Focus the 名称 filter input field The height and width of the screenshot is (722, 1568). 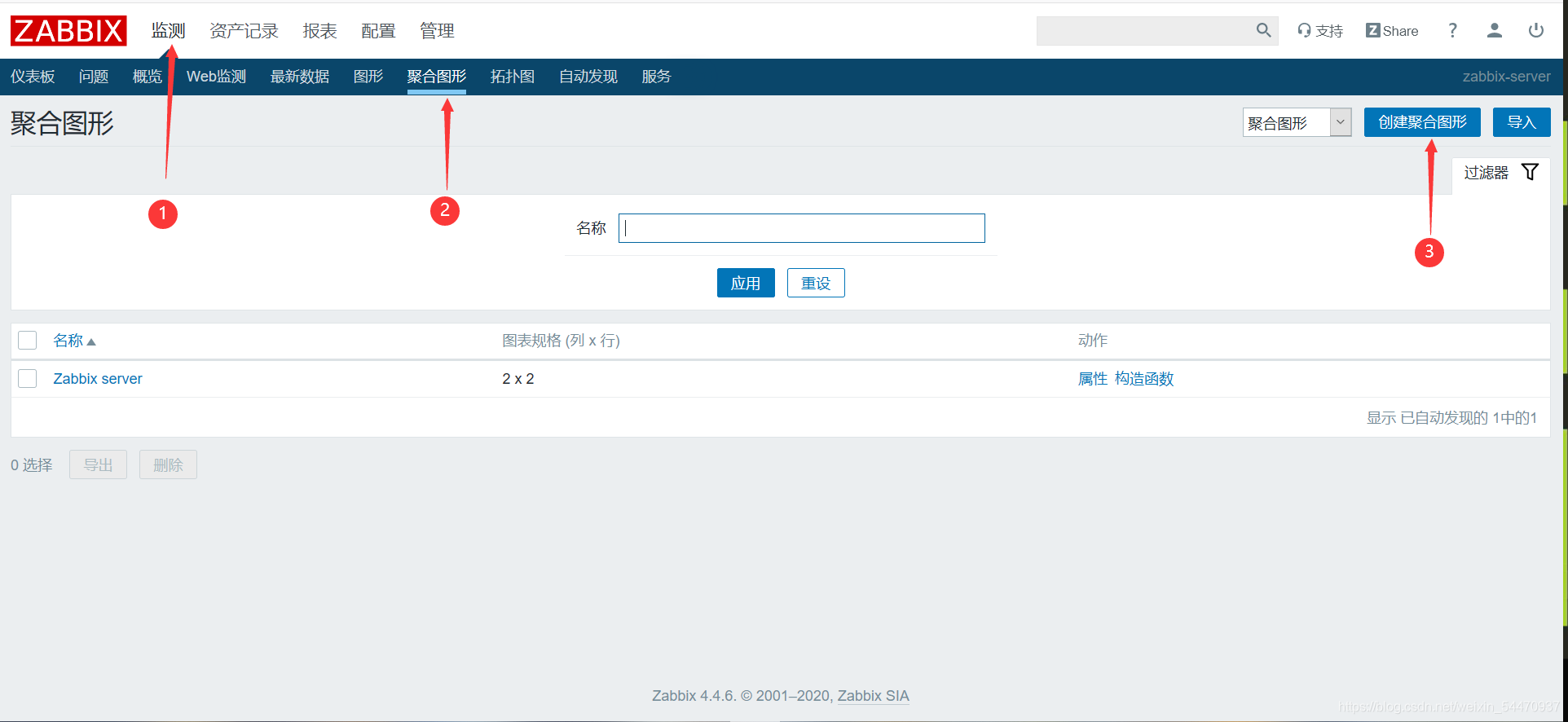pos(802,228)
